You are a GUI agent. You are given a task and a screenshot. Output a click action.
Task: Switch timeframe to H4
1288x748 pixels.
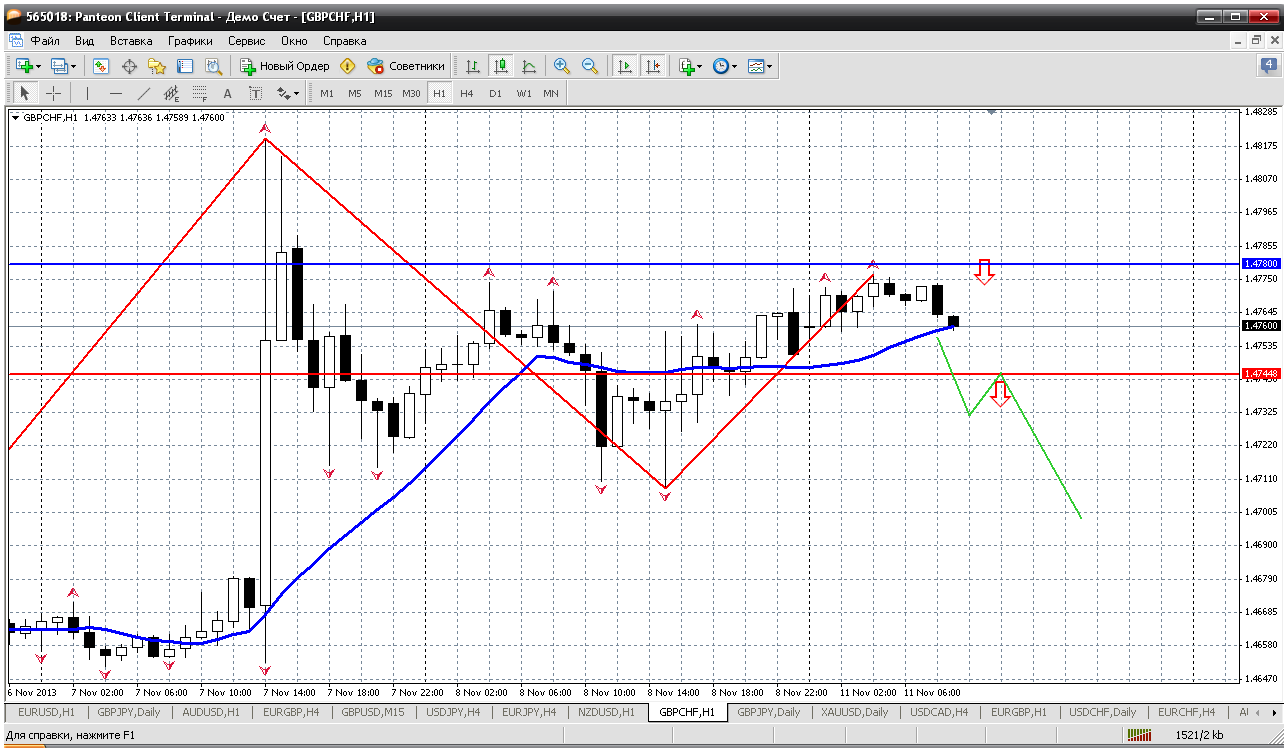point(467,93)
